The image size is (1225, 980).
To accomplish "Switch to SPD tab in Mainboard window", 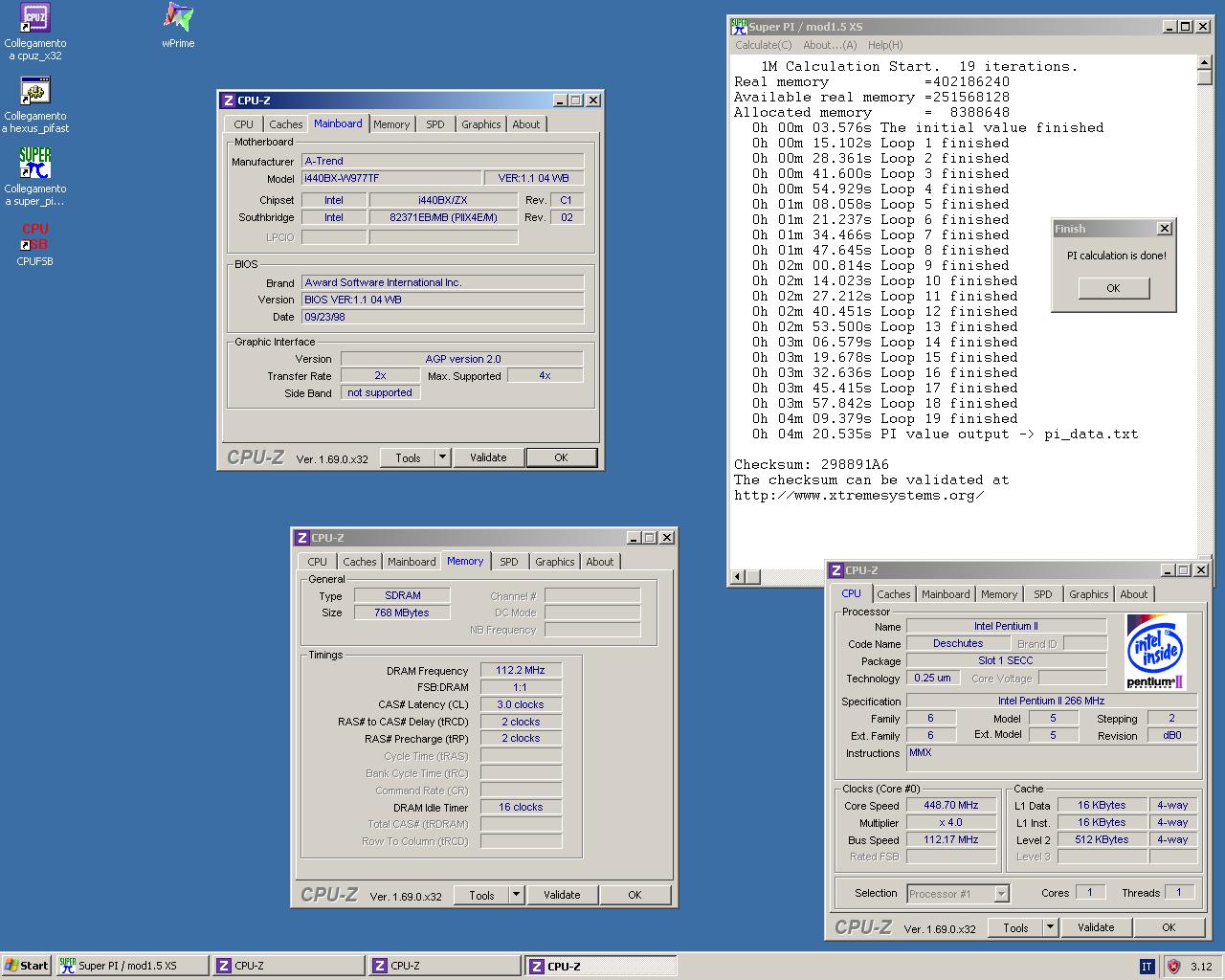I will [435, 124].
